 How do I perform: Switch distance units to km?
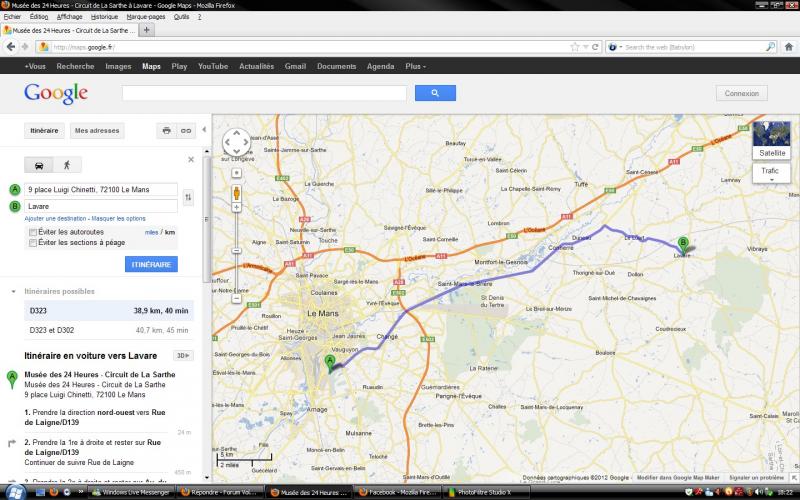click(170, 232)
